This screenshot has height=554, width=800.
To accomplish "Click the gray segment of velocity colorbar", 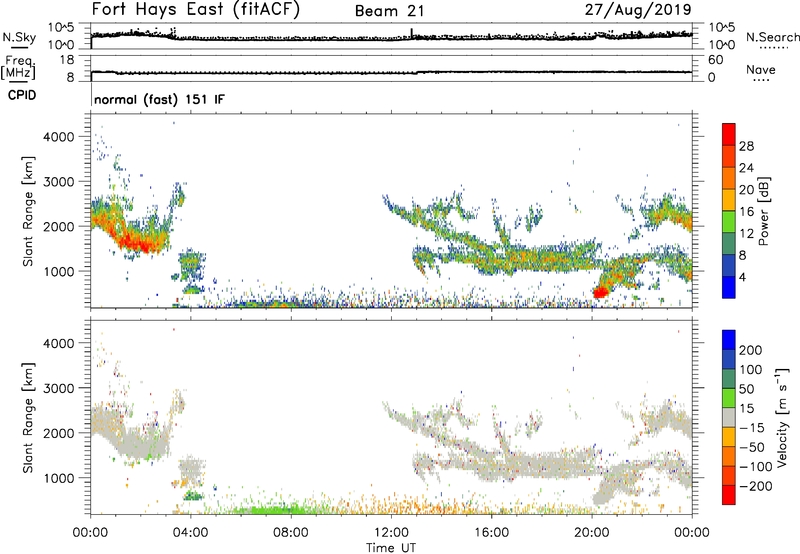I will (x=729, y=417).
